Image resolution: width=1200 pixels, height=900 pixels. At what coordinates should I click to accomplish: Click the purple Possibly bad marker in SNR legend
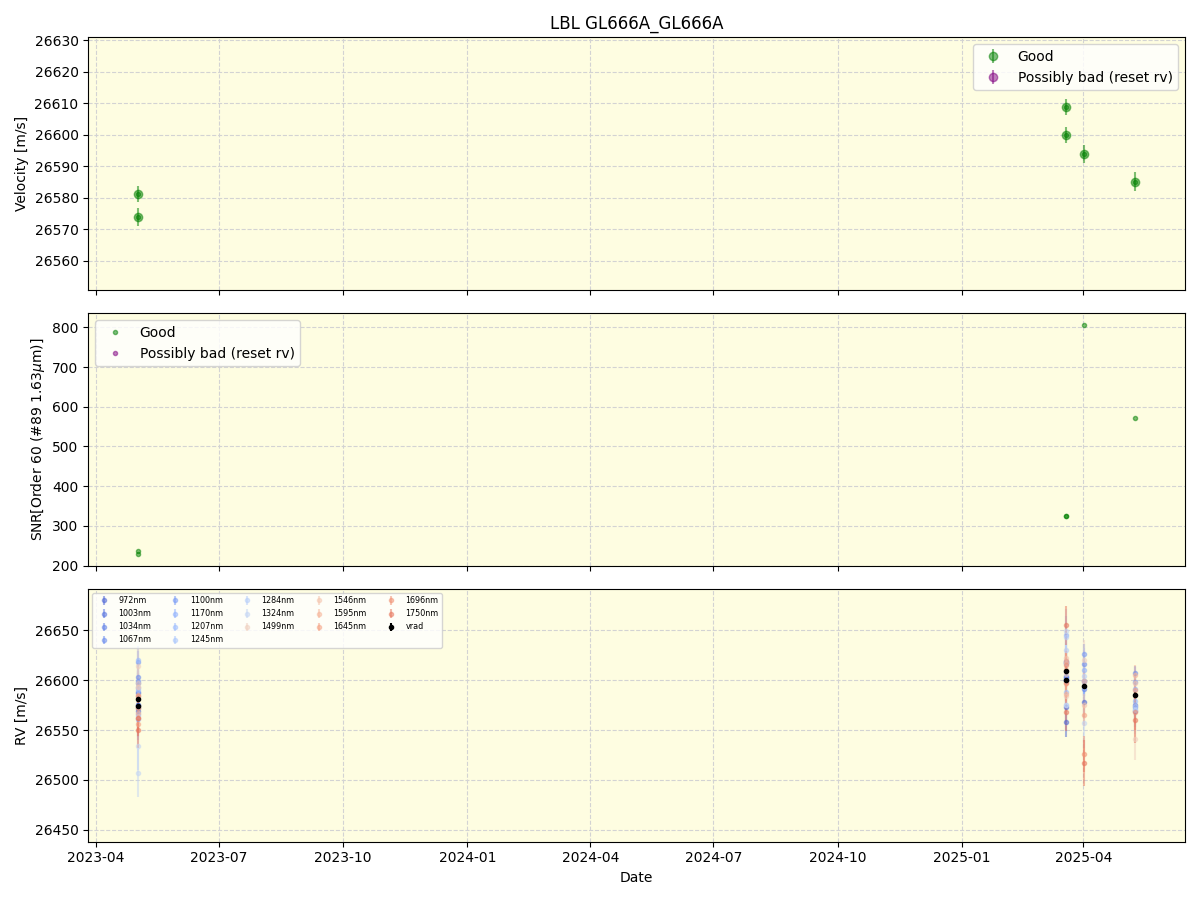point(115,353)
